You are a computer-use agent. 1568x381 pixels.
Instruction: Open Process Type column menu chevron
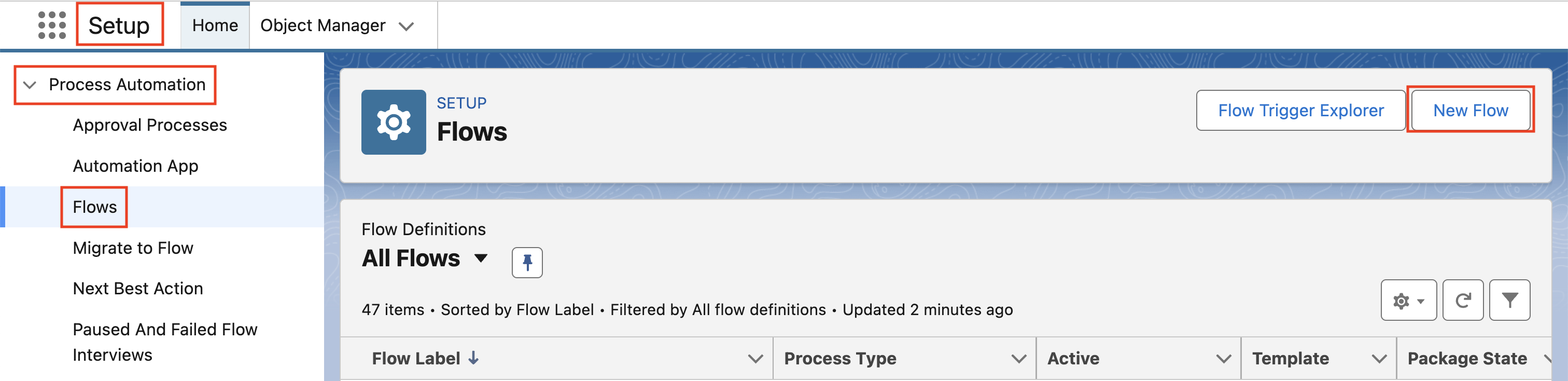1018,359
